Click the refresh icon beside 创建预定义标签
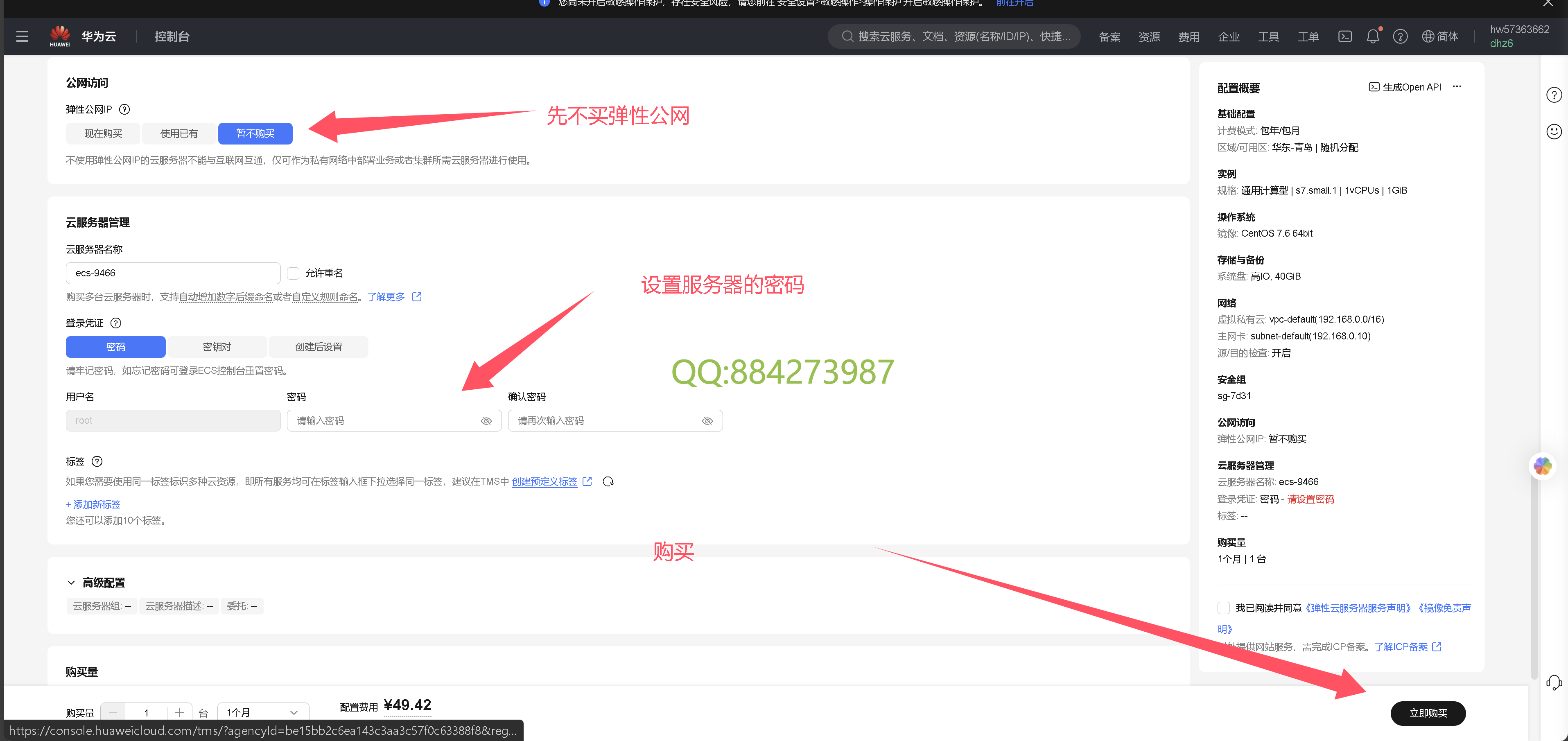The height and width of the screenshot is (741, 1568). (608, 481)
